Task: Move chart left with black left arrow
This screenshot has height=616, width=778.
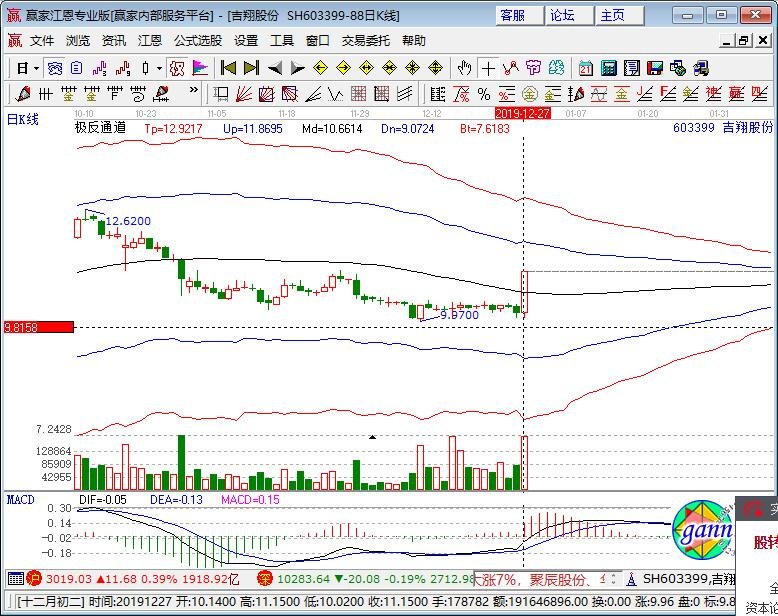Action: (x=275, y=68)
